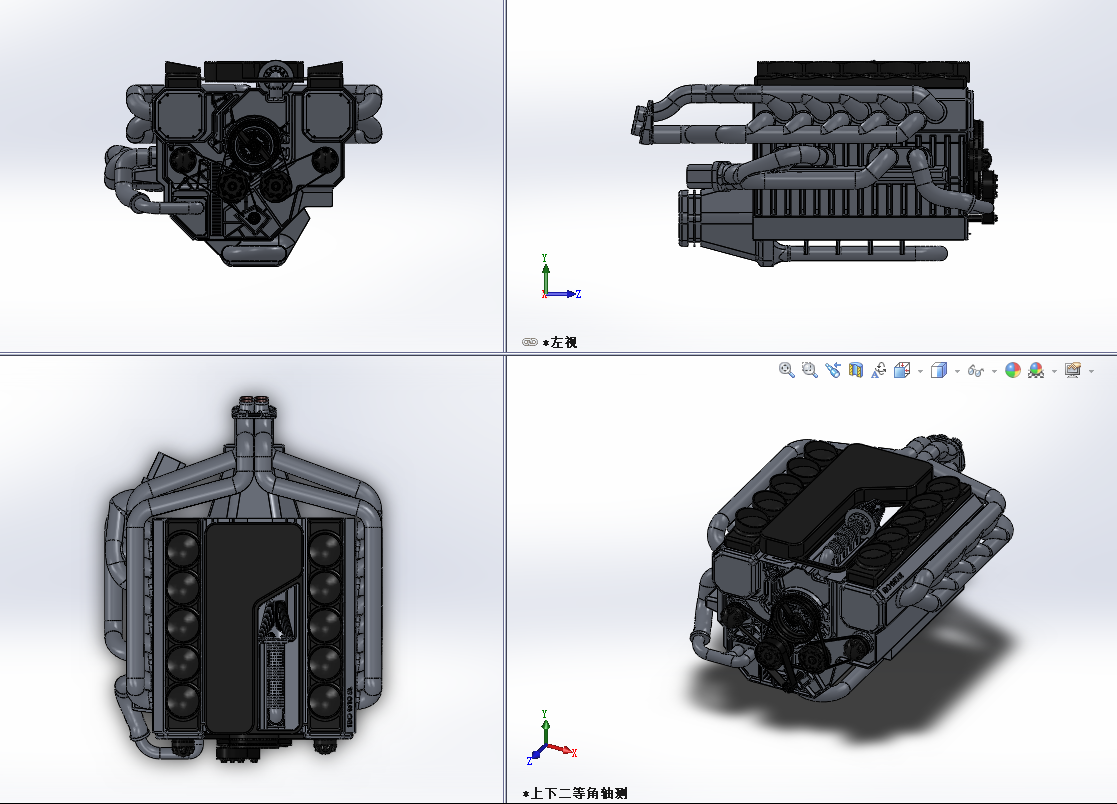Click the XYZ triad in isometric viewport
The height and width of the screenshot is (804, 1117).
551,738
